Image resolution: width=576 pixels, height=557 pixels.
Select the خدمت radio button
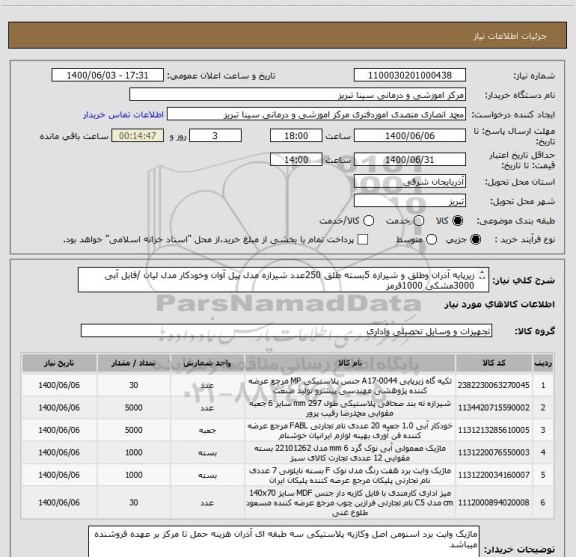(x=419, y=221)
